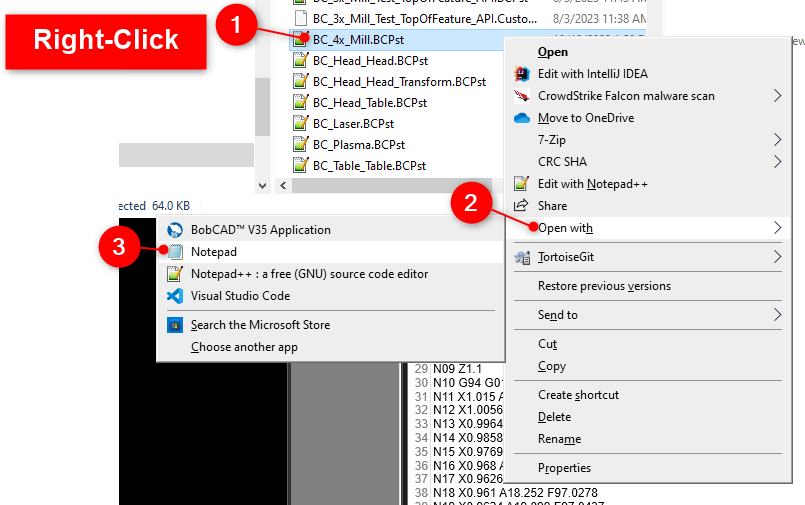805x505 pixels.
Task: Click the file icon of BC_Head_Head_Transform.BCPst
Action: click(x=300, y=82)
